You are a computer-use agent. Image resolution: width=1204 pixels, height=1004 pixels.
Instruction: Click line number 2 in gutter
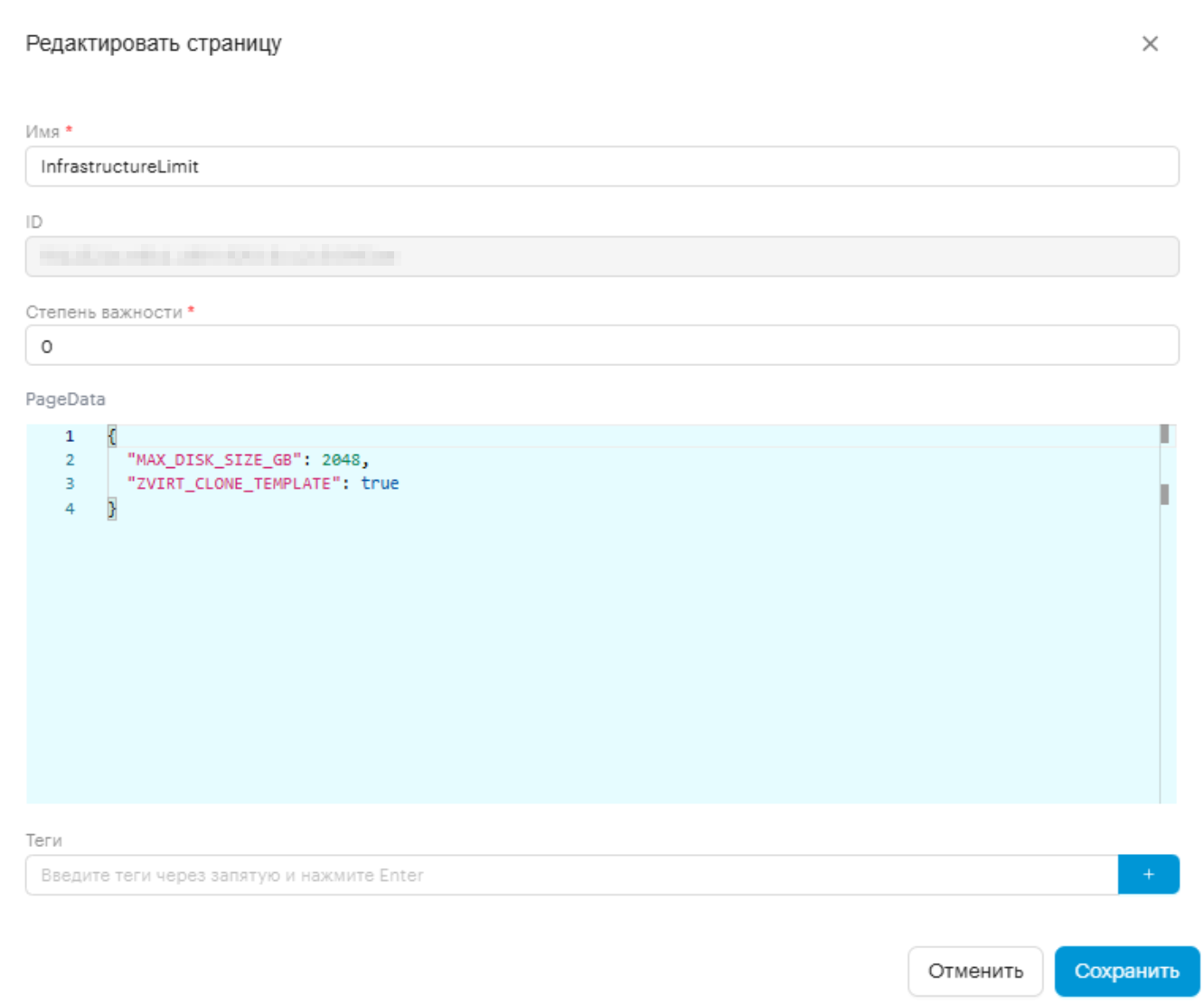70,460
